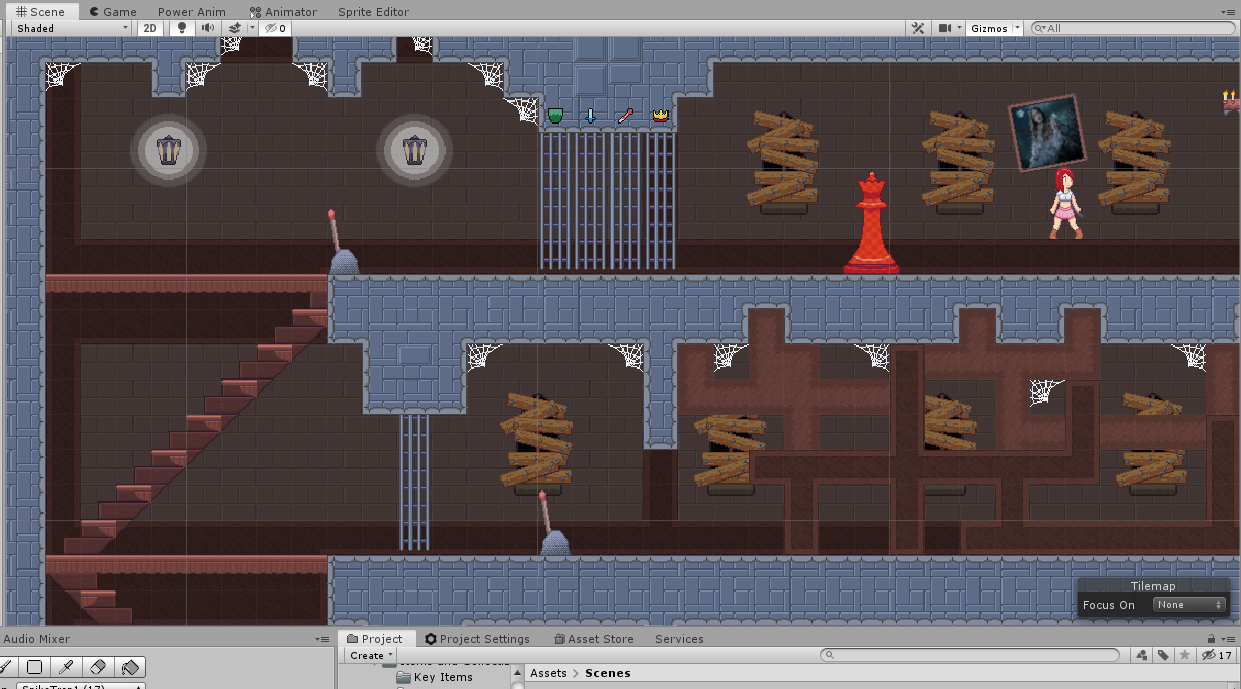Click the Project search field
This screenshot has width=1241, height=689.
(x=970, y=655)
